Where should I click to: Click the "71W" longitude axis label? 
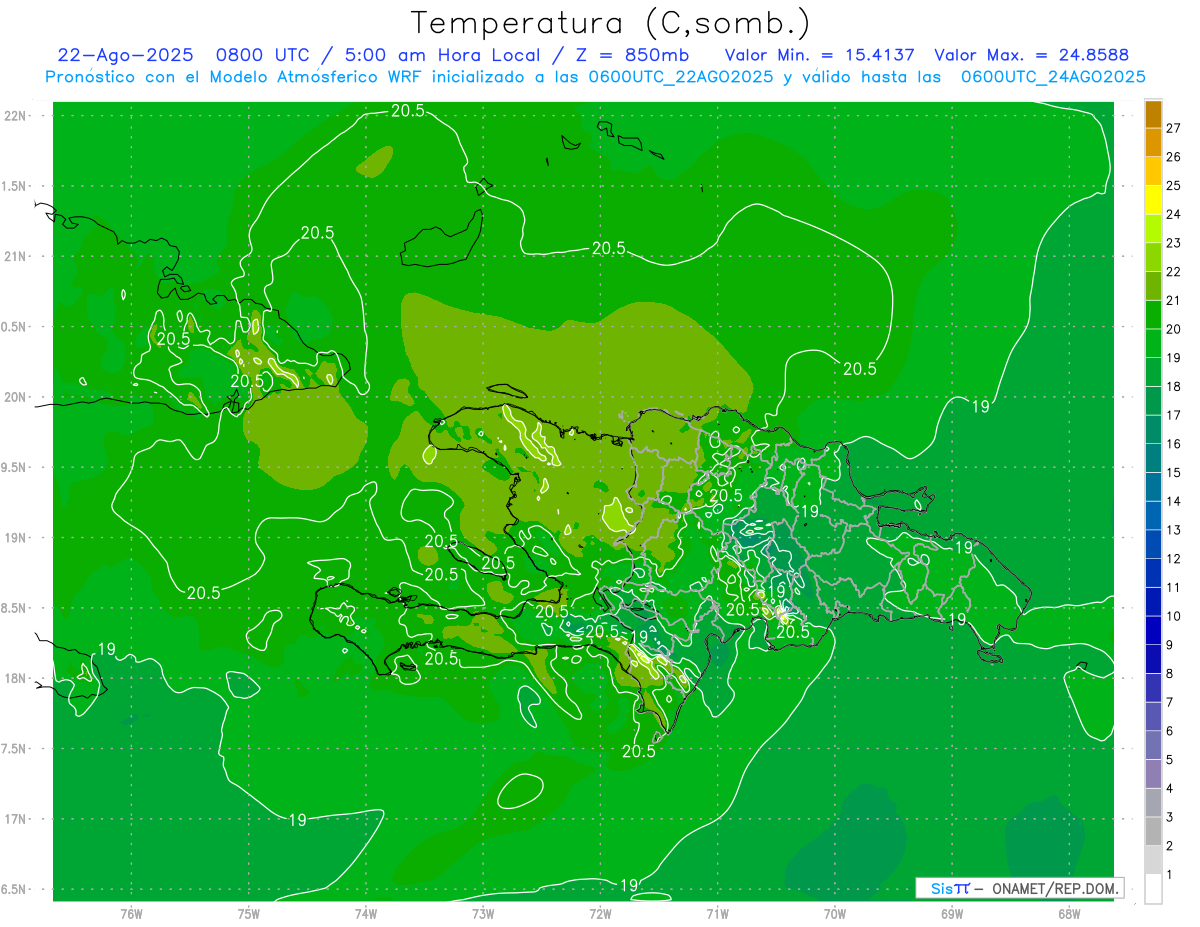click(x=717, y=913)
